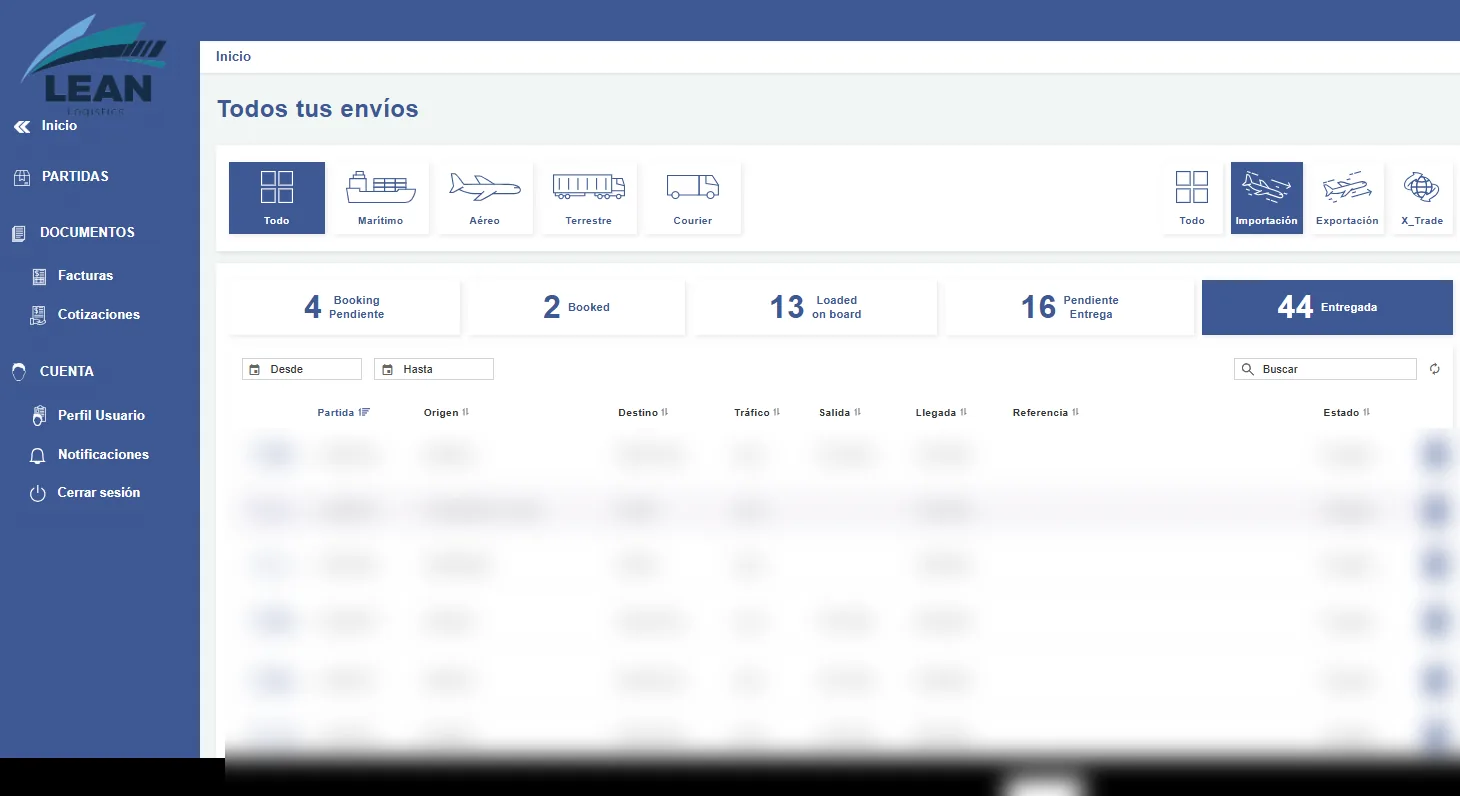The image size is (1460, 796).
Task: Open the Hasta date field
Action: point(434,370)
